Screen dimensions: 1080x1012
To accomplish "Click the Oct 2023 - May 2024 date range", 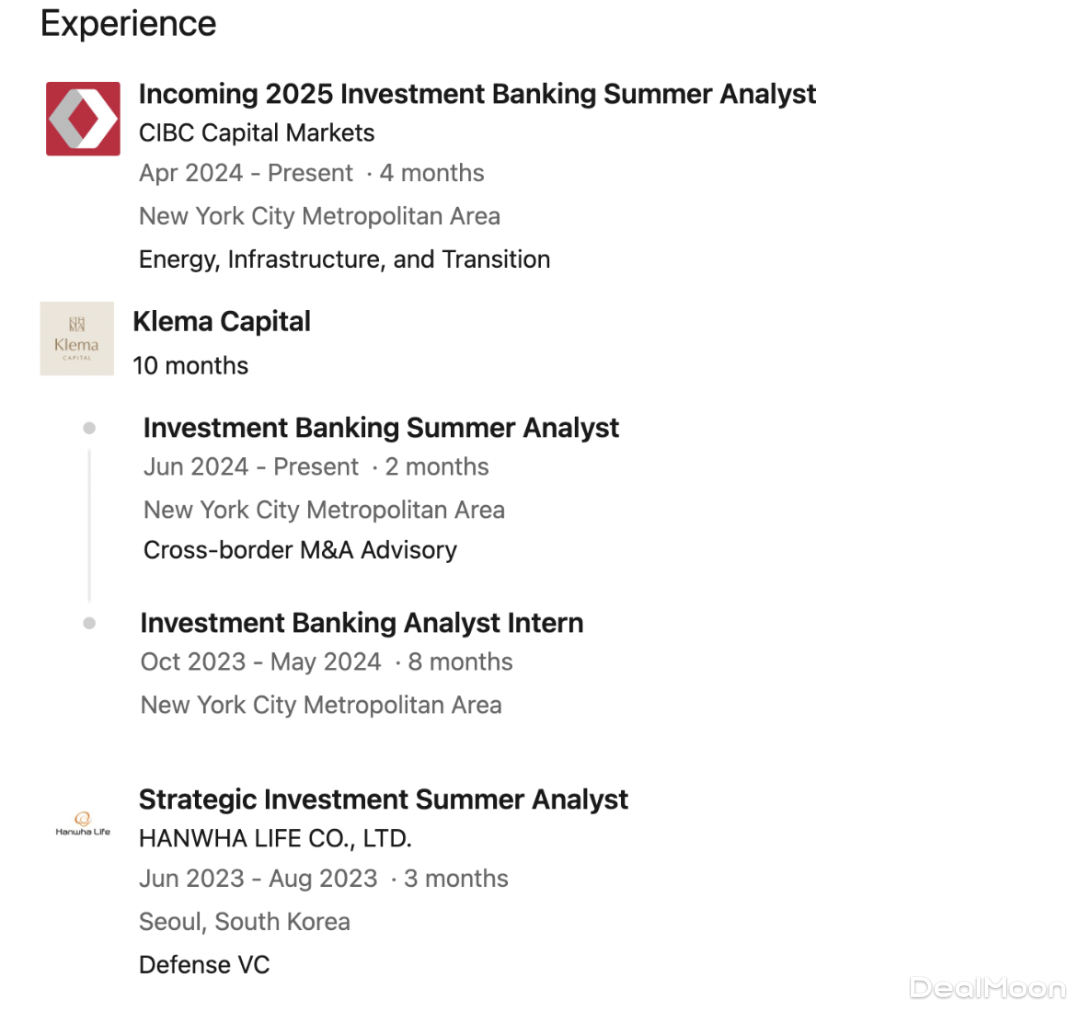I will (x=261, y=662).
